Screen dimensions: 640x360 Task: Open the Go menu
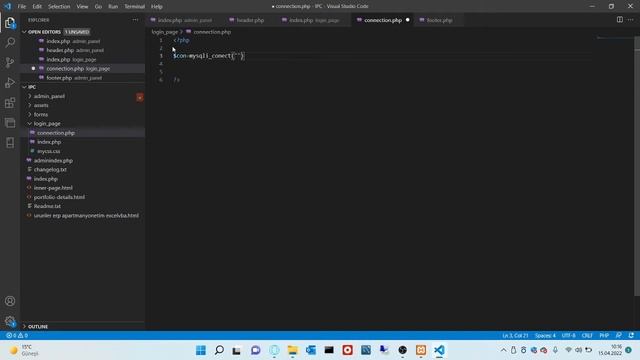(x=98, y=7)
